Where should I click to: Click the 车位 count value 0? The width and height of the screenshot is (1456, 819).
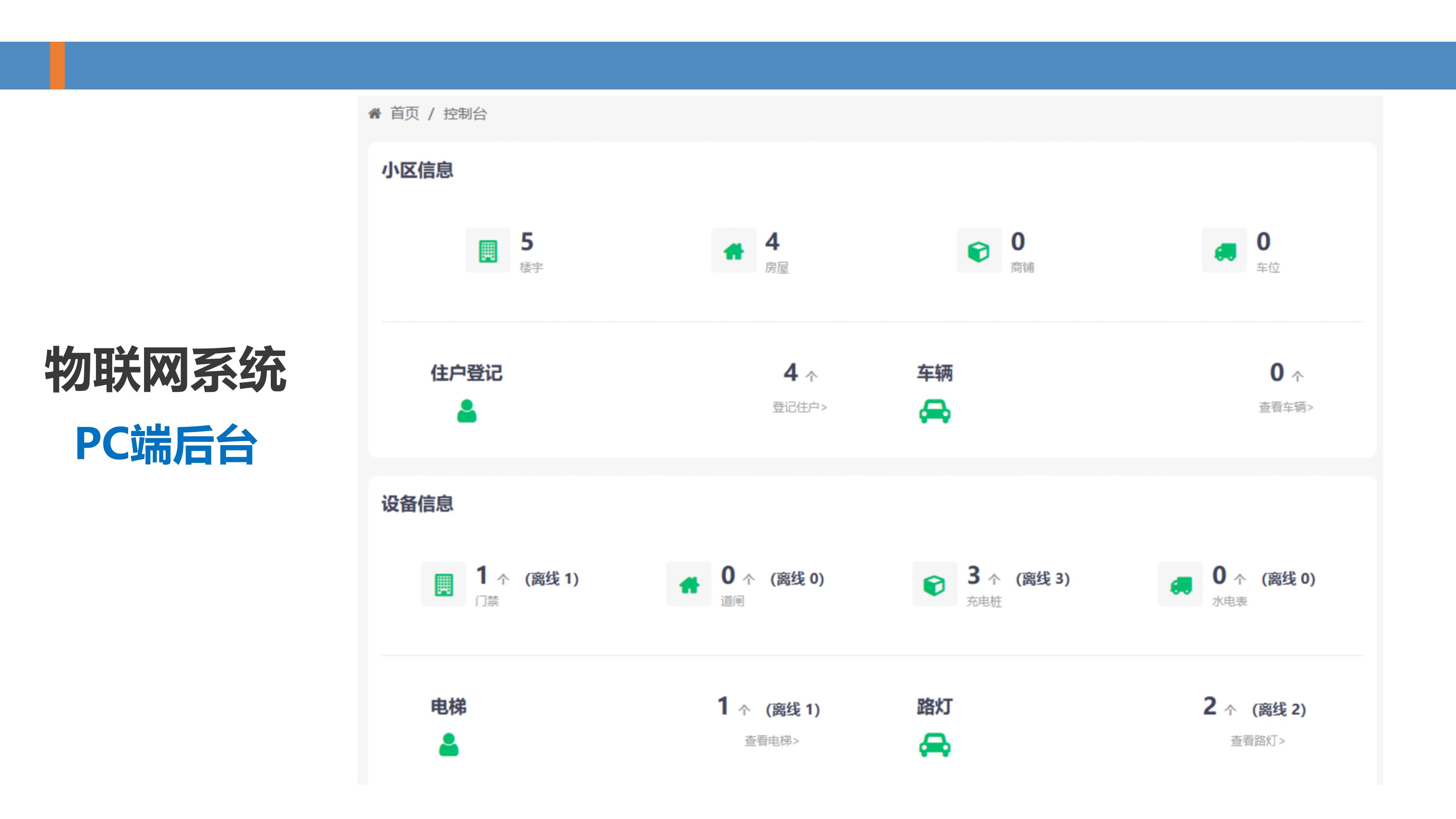(1263, 242)
